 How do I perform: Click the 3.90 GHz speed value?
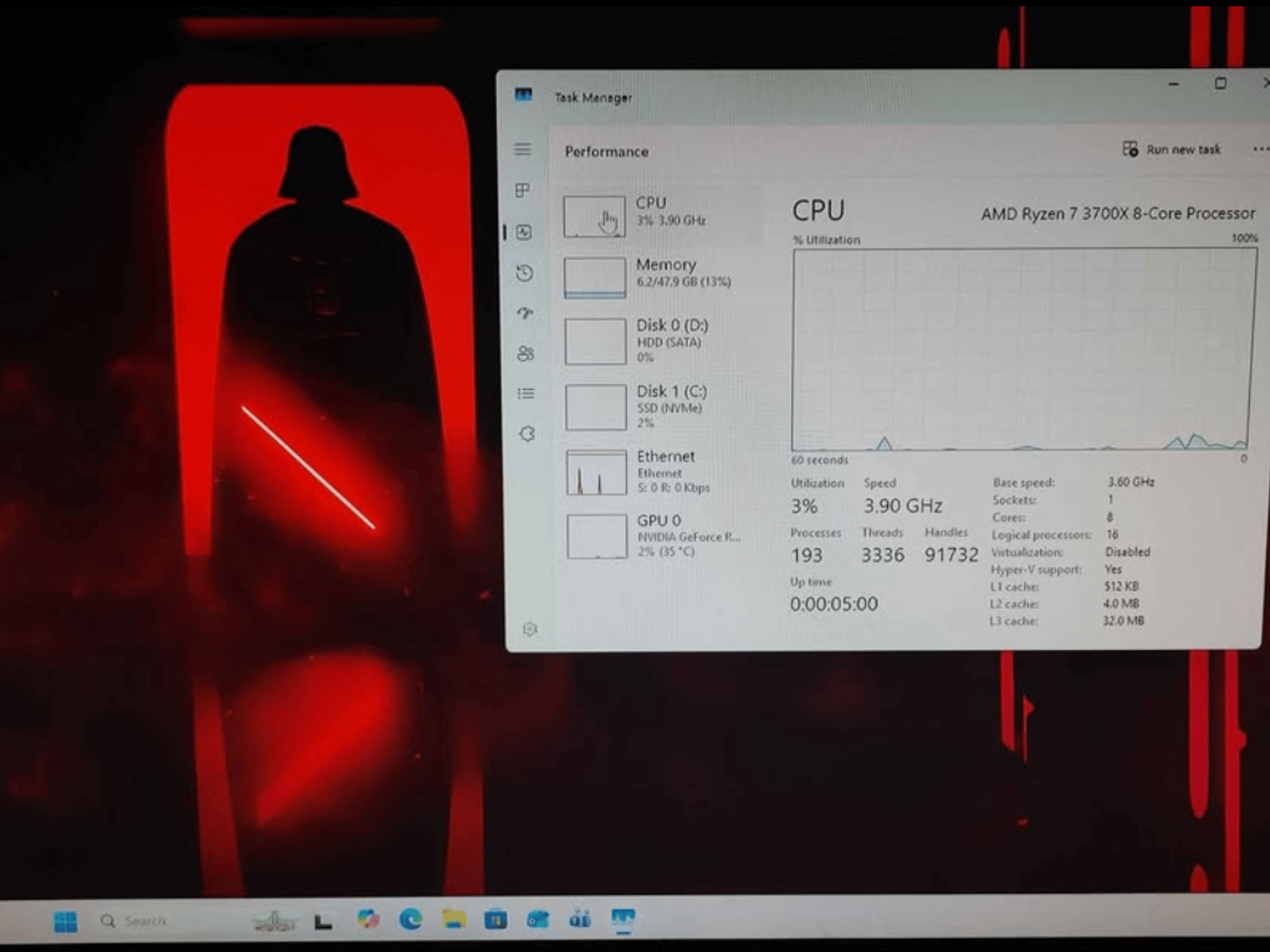904,506
